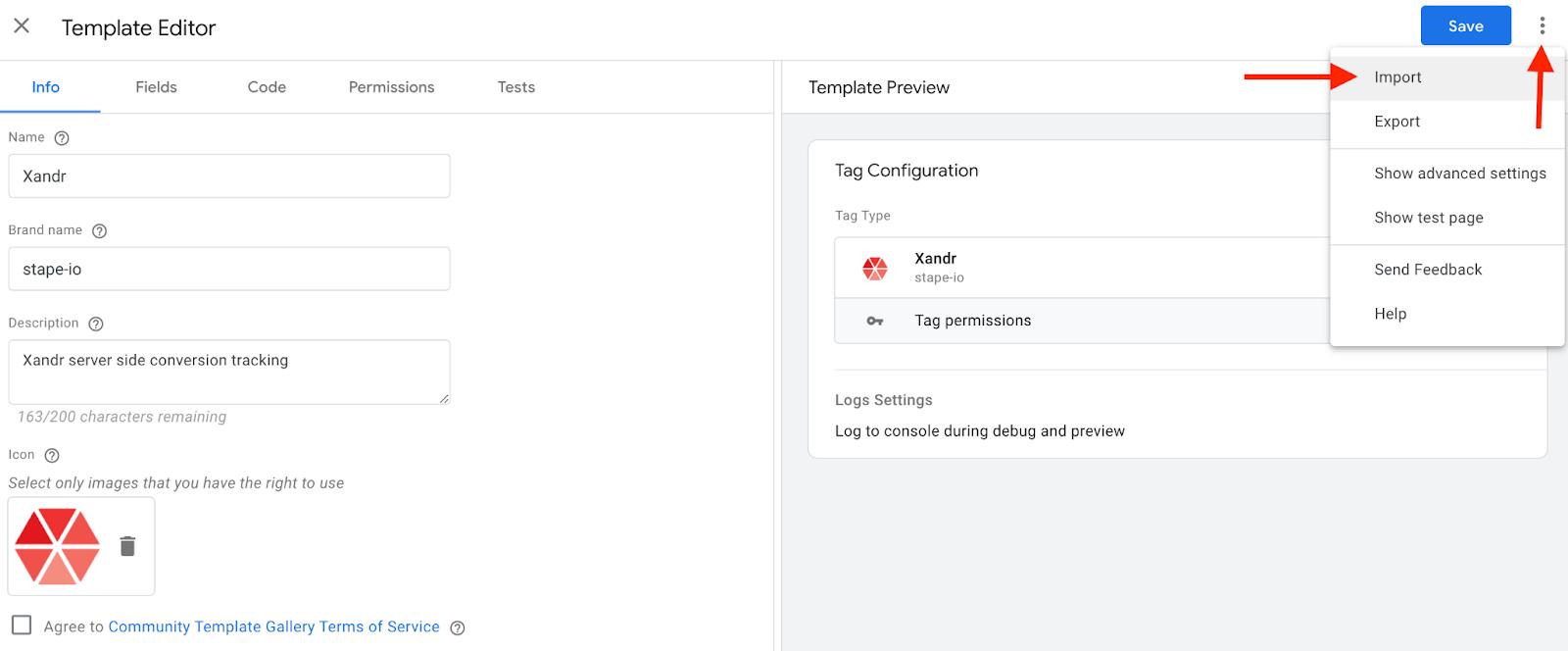The width and height of the screenshot is (1568, 651).
Task: Click the Name field containing Xandr
Action: pyautogui.click(x=229, y=176)
